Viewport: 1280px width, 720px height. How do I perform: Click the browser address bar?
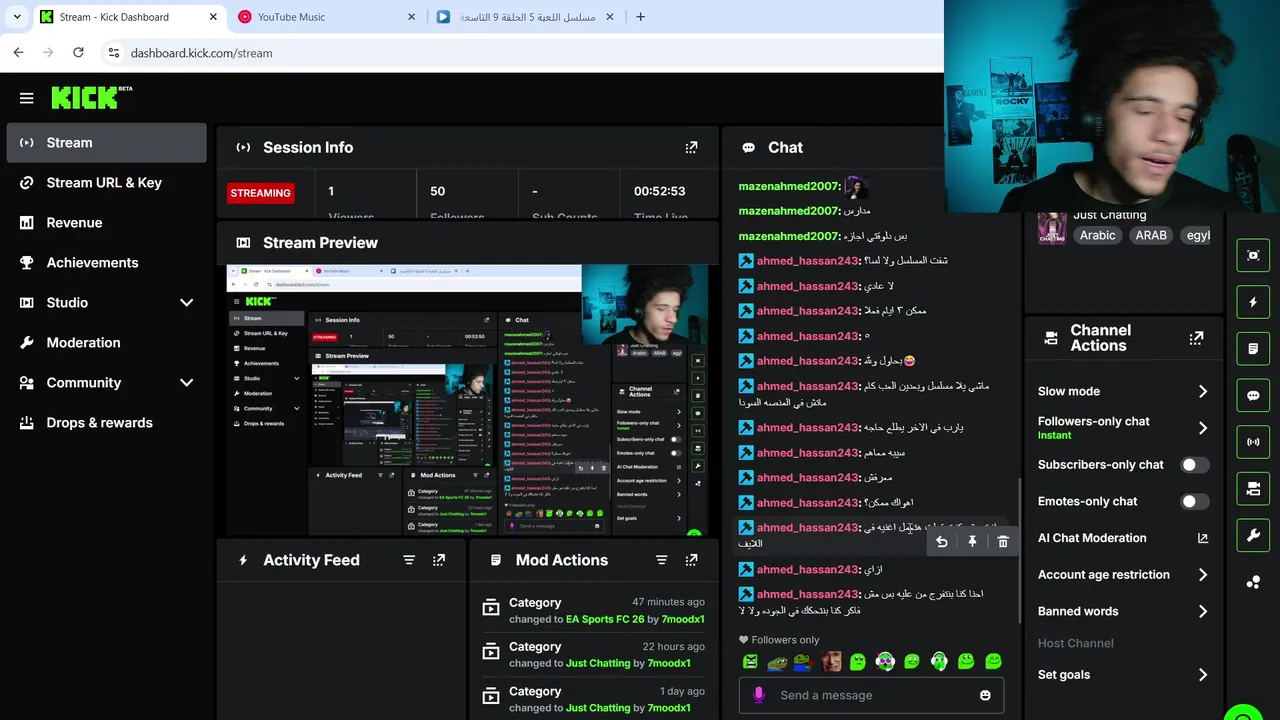coord(530,52)
